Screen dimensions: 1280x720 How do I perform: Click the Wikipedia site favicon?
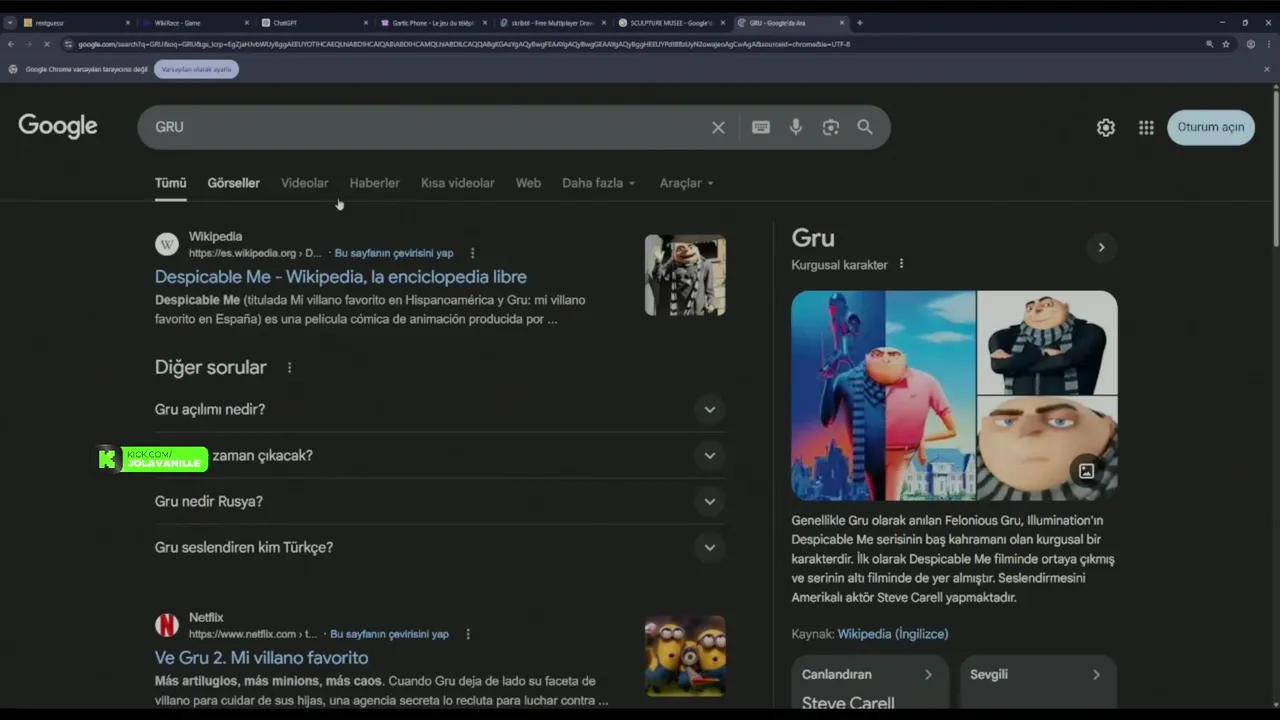point(167,244)
